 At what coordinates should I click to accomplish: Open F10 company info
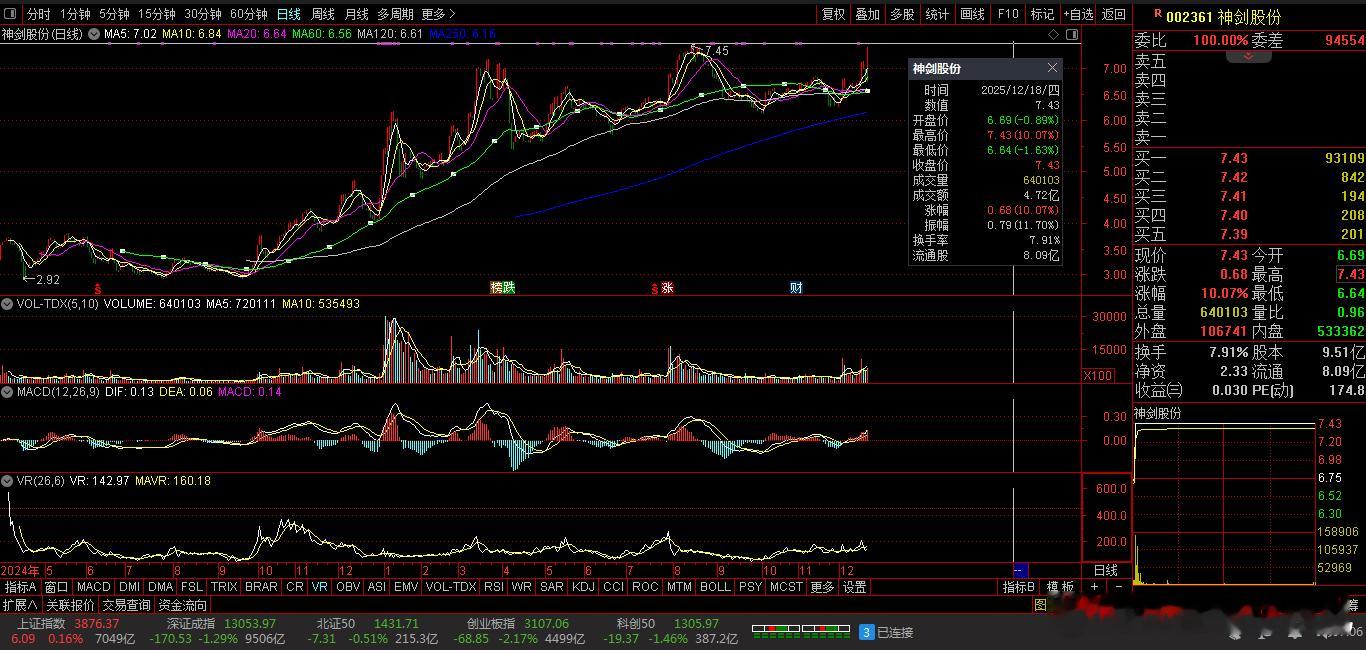tap(1008, 14)
